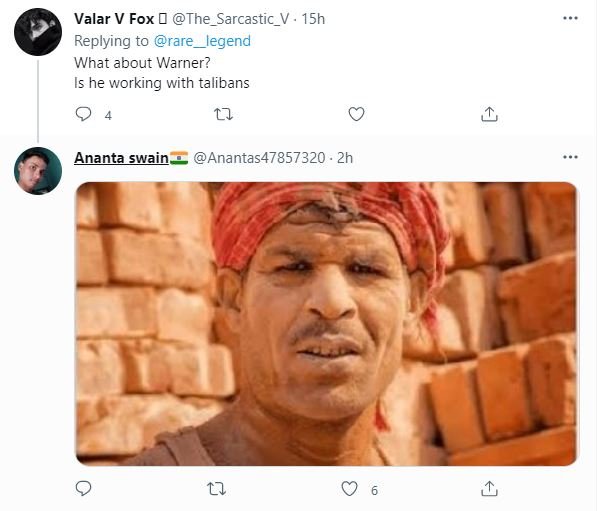This screenshot has height=511, width=600.
Task: Like Valar V Fox's tweet
Action: [356, 114]
